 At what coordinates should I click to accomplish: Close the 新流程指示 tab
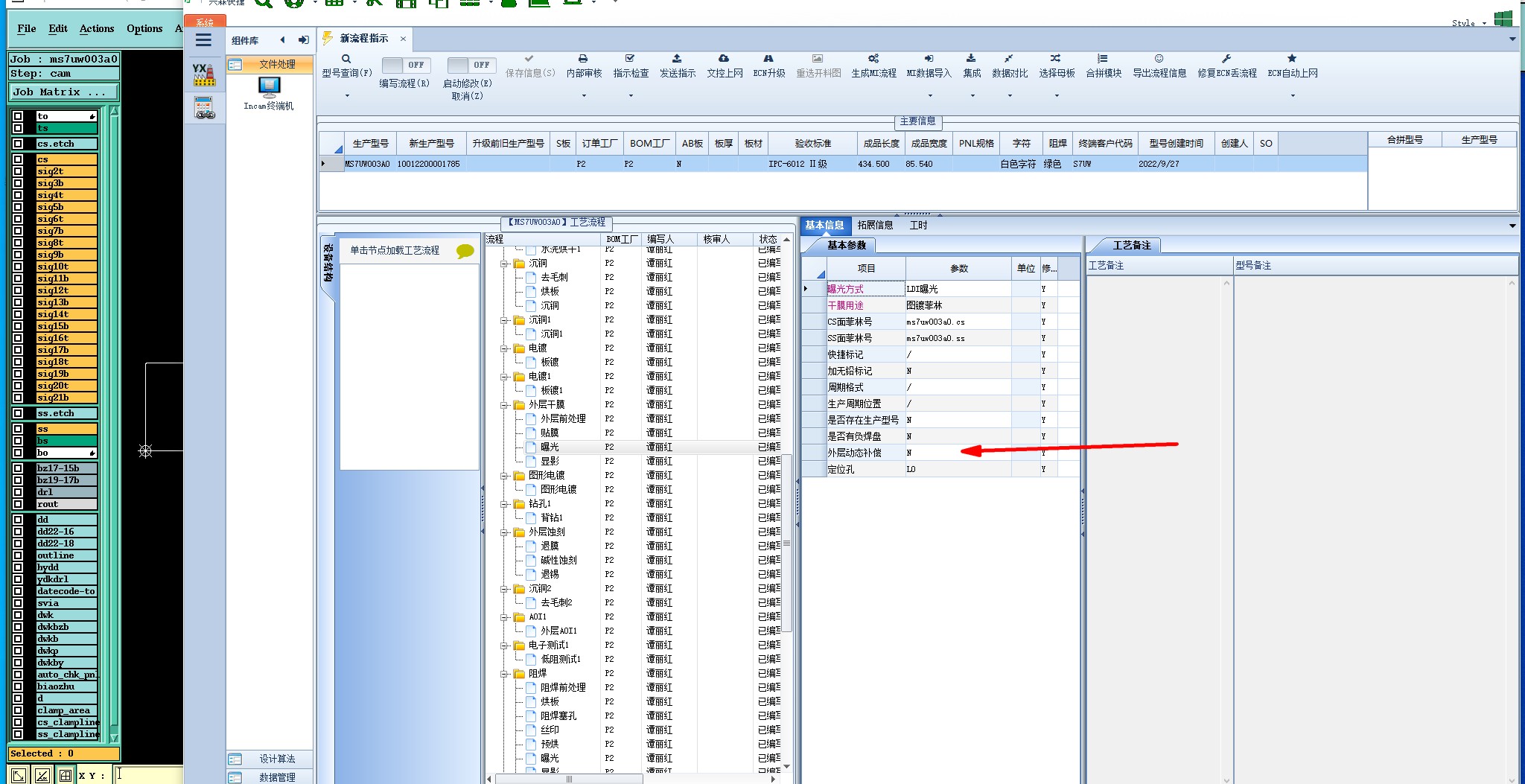tap(403, 39)
